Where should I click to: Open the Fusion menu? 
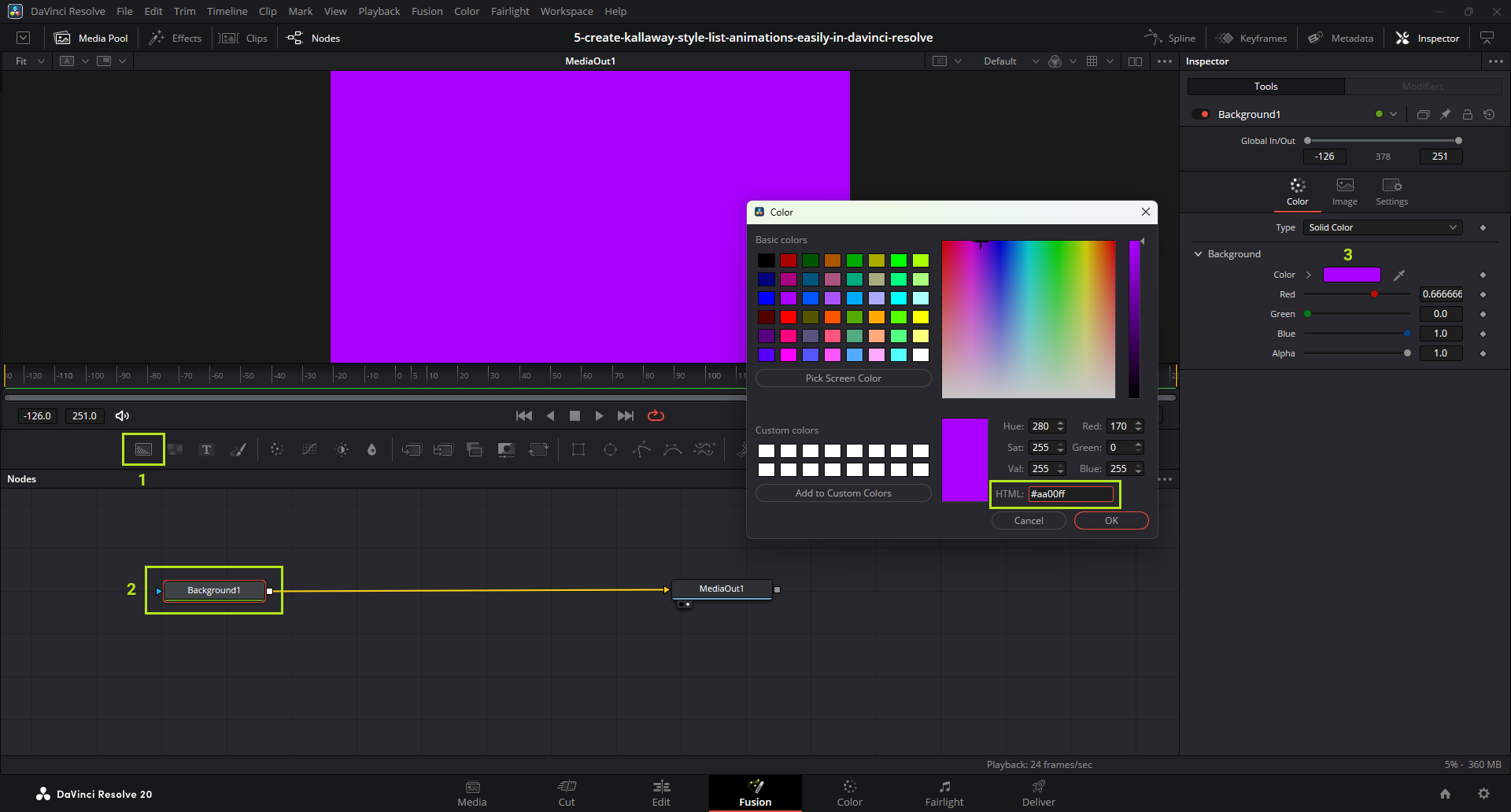coord(427,11)
